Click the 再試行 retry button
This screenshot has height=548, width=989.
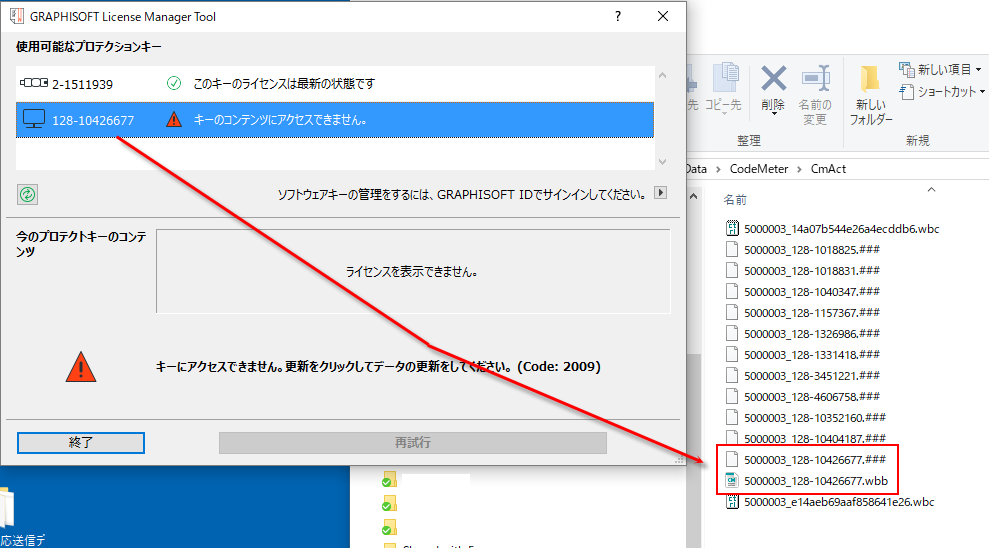pyautogui.click(x=413, y=443)
